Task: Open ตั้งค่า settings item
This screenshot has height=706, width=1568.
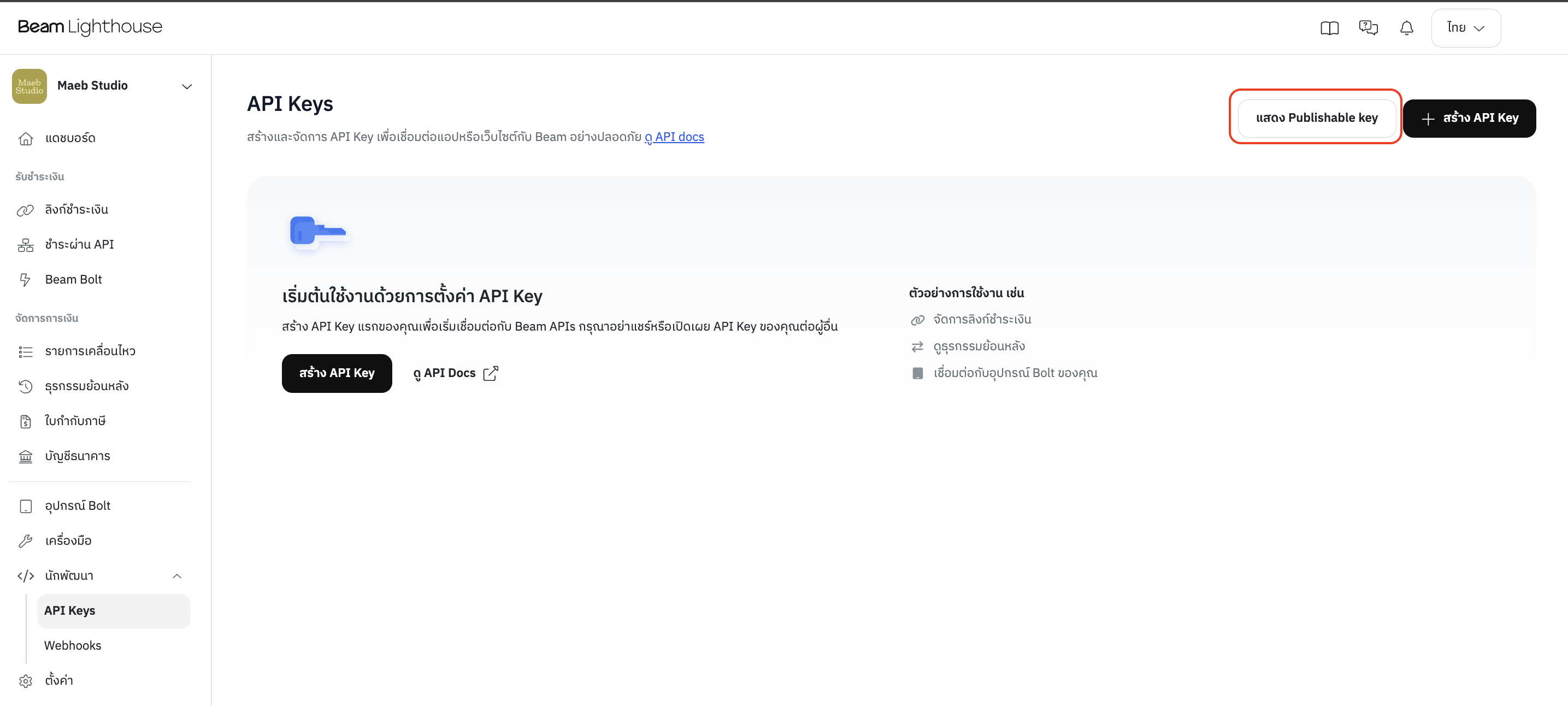Action: click(59, 680)
